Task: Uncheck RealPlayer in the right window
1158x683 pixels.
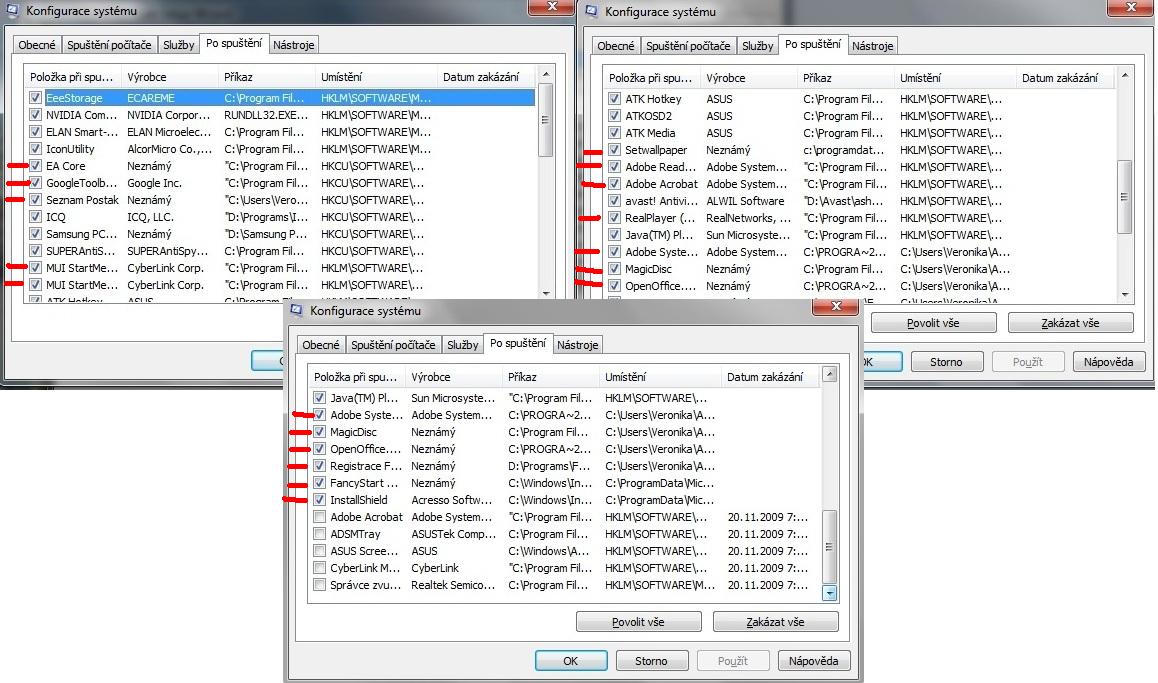Action: pos(614,217)
